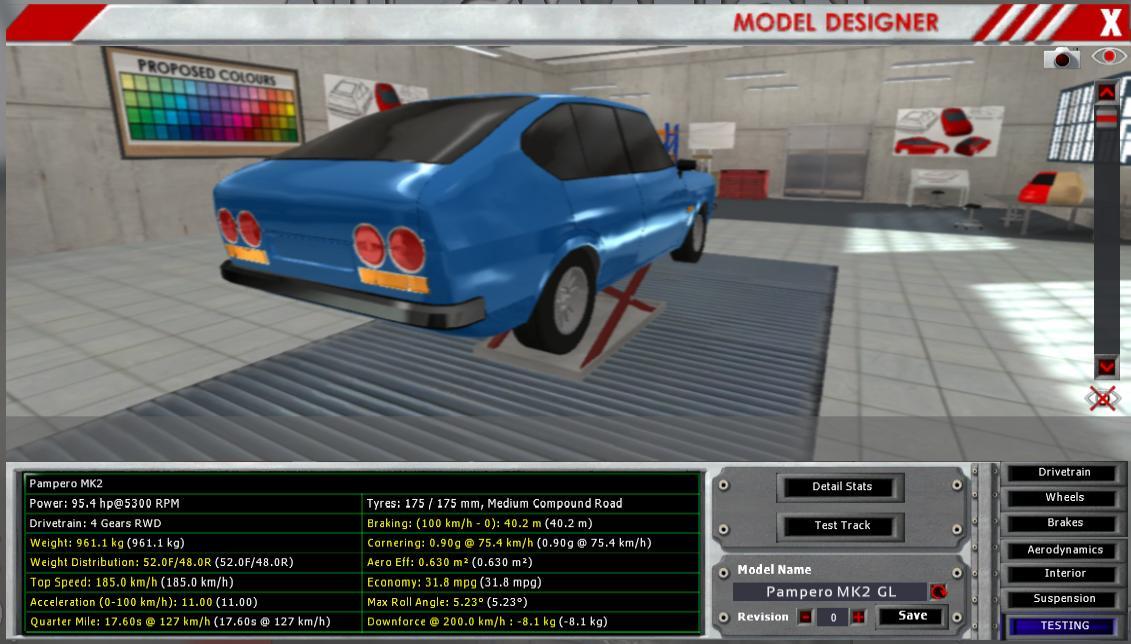Open the Drivetrain tab
Image resolution: width=1131 pixels, height=644 pixels.
1063,472
